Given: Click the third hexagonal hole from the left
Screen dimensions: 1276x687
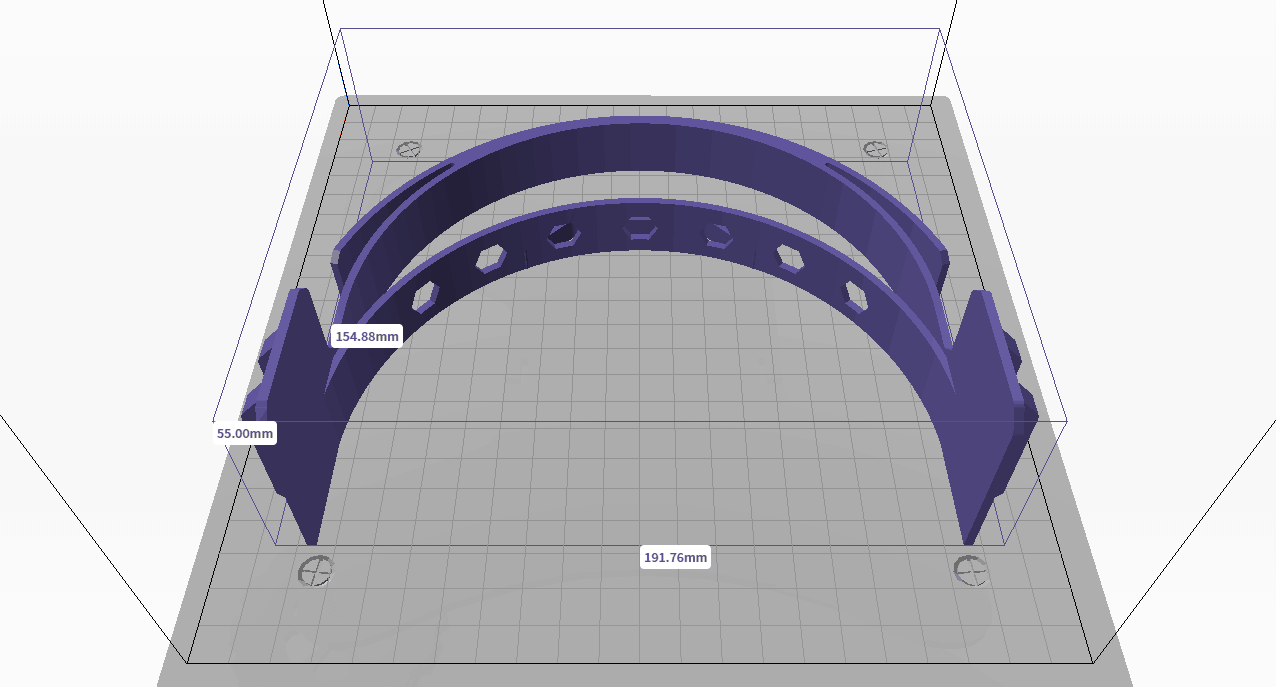Looking at the screenshot, I should pyautogui.click(x=563, y=236).
